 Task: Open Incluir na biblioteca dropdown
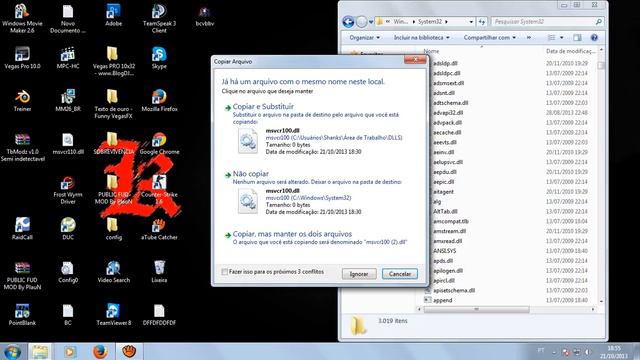pyautogui.click(x=421, y=38)
